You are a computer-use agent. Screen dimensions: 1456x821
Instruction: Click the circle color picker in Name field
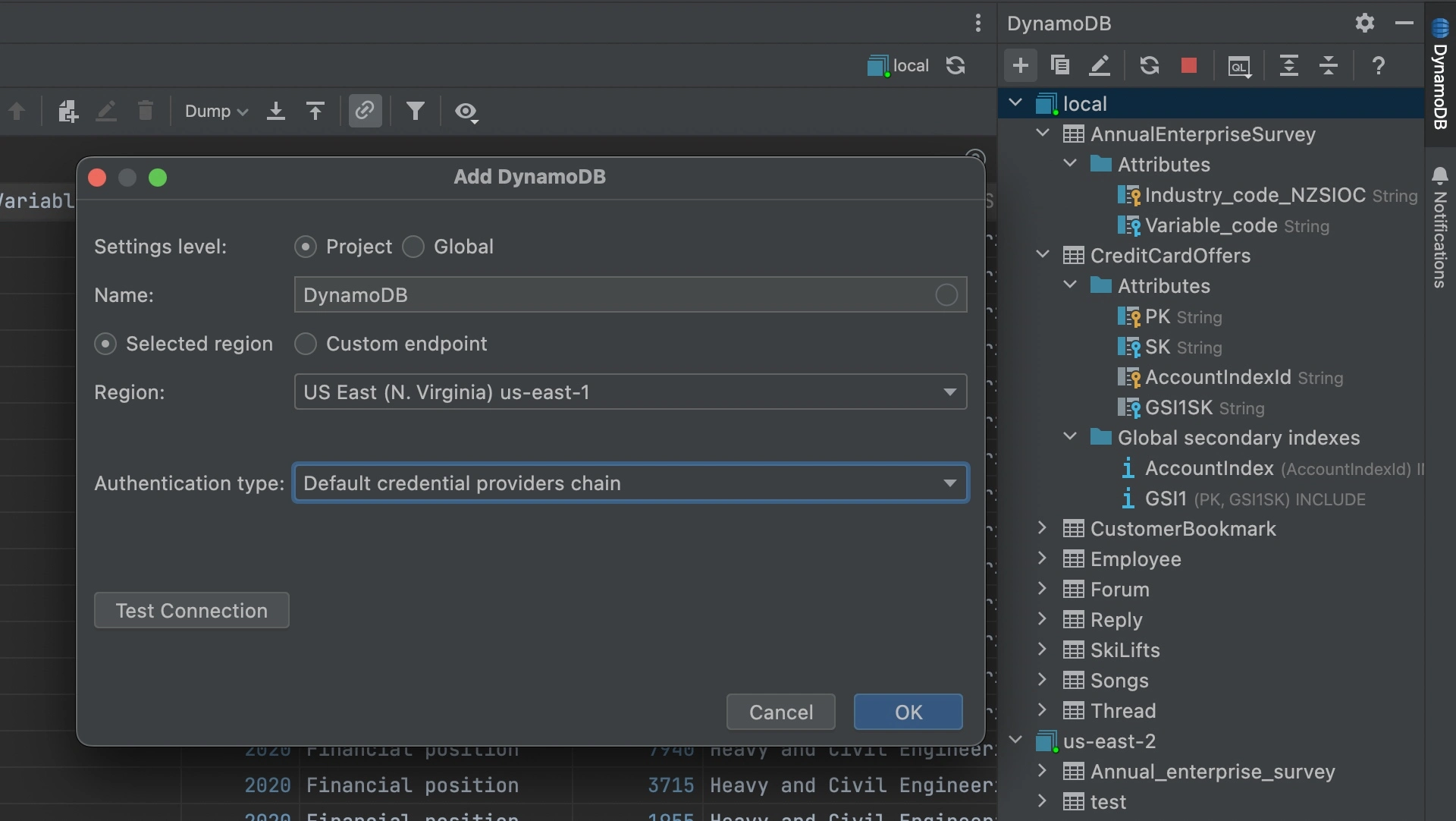click(x=946, y=295)
